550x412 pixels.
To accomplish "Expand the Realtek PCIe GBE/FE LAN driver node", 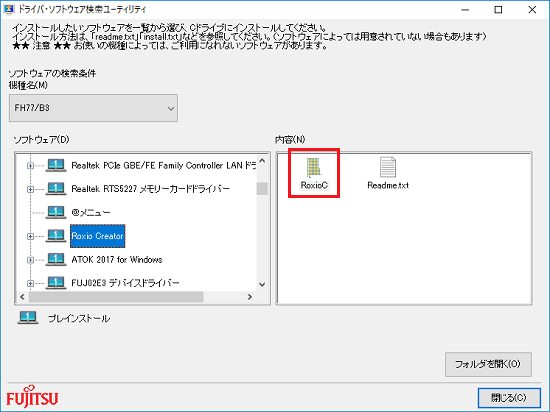I will [31, 166].
